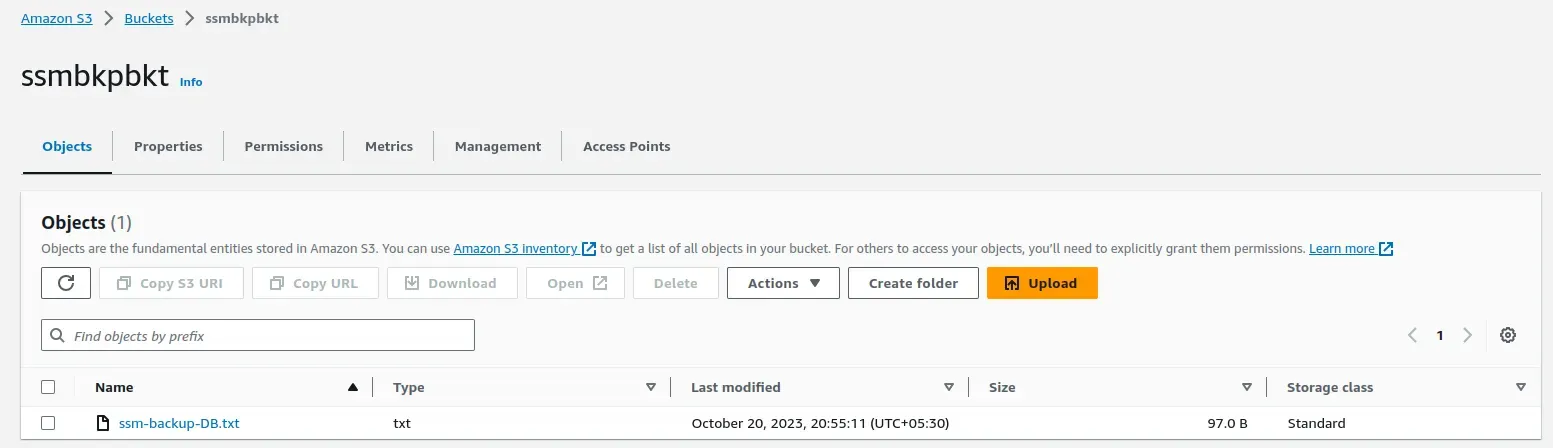Click the search magnifier icon in prefix field
Viewport: 1553px width, 448px height.
click(x=58, y=336)
